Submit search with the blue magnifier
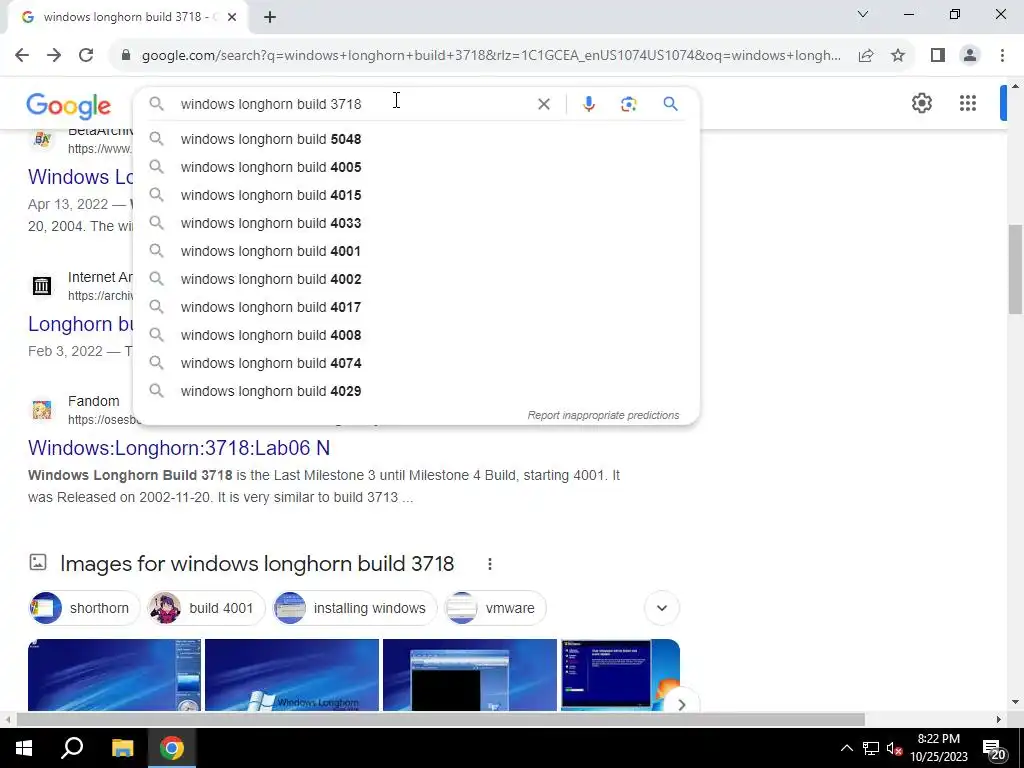The image size is (1024, 768). click(x=671, y=104)
